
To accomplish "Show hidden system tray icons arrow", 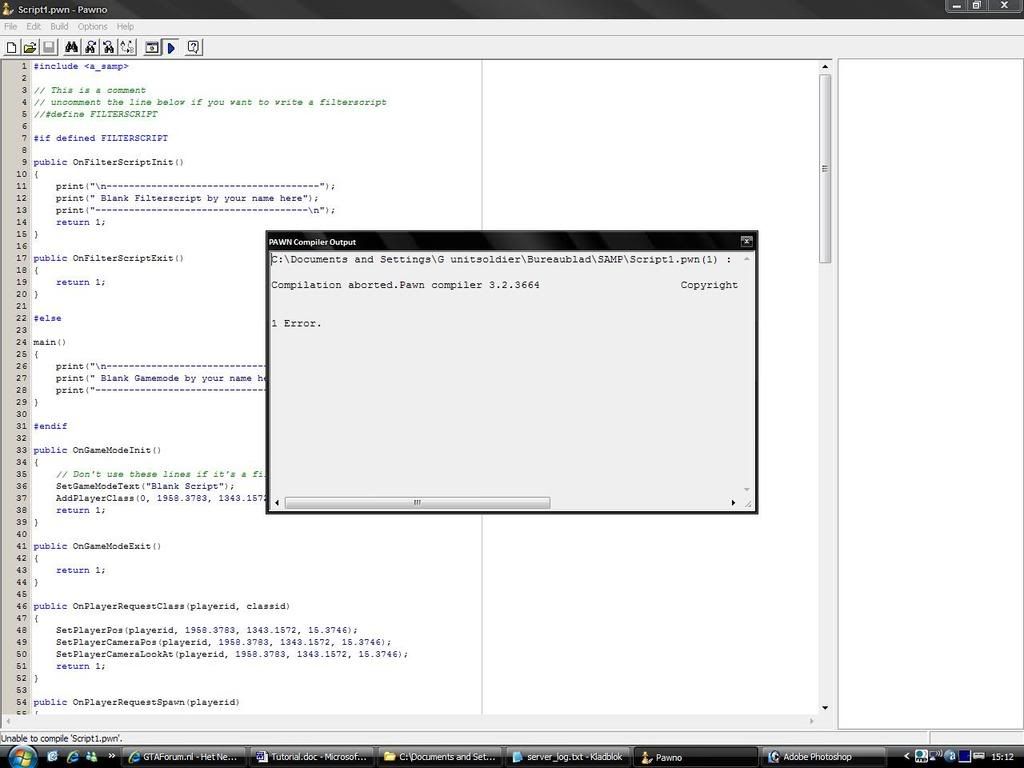I will click(x=906, y=757).
